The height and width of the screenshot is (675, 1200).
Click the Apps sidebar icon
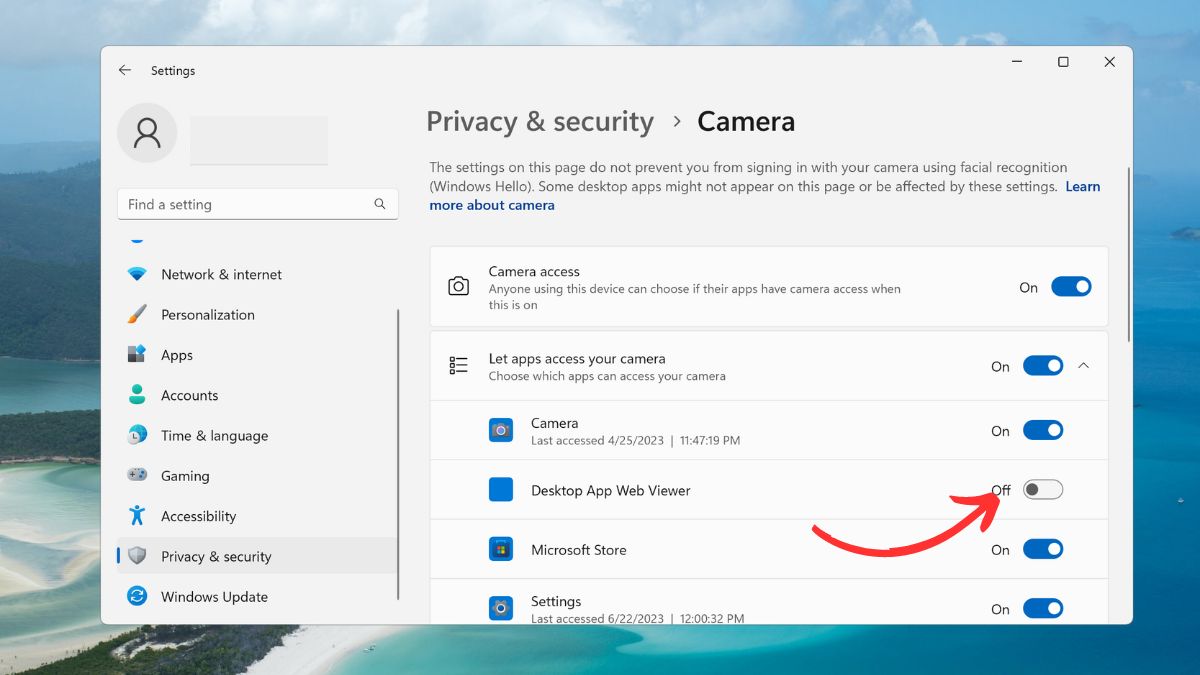pos(137,355)
